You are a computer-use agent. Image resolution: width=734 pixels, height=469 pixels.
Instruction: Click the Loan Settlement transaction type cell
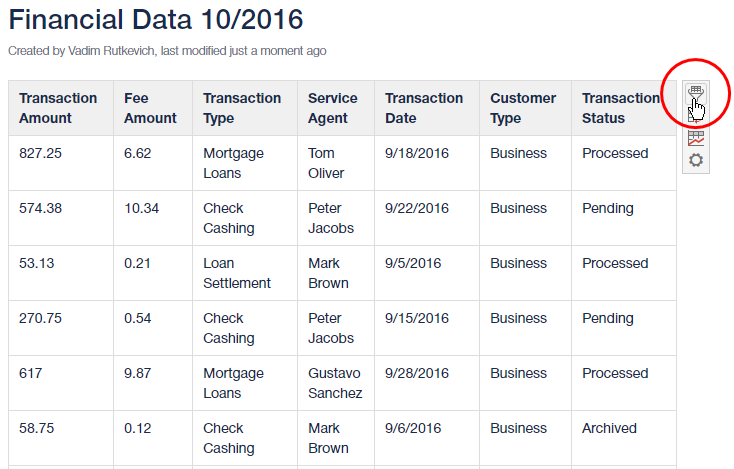coord(236,273)
